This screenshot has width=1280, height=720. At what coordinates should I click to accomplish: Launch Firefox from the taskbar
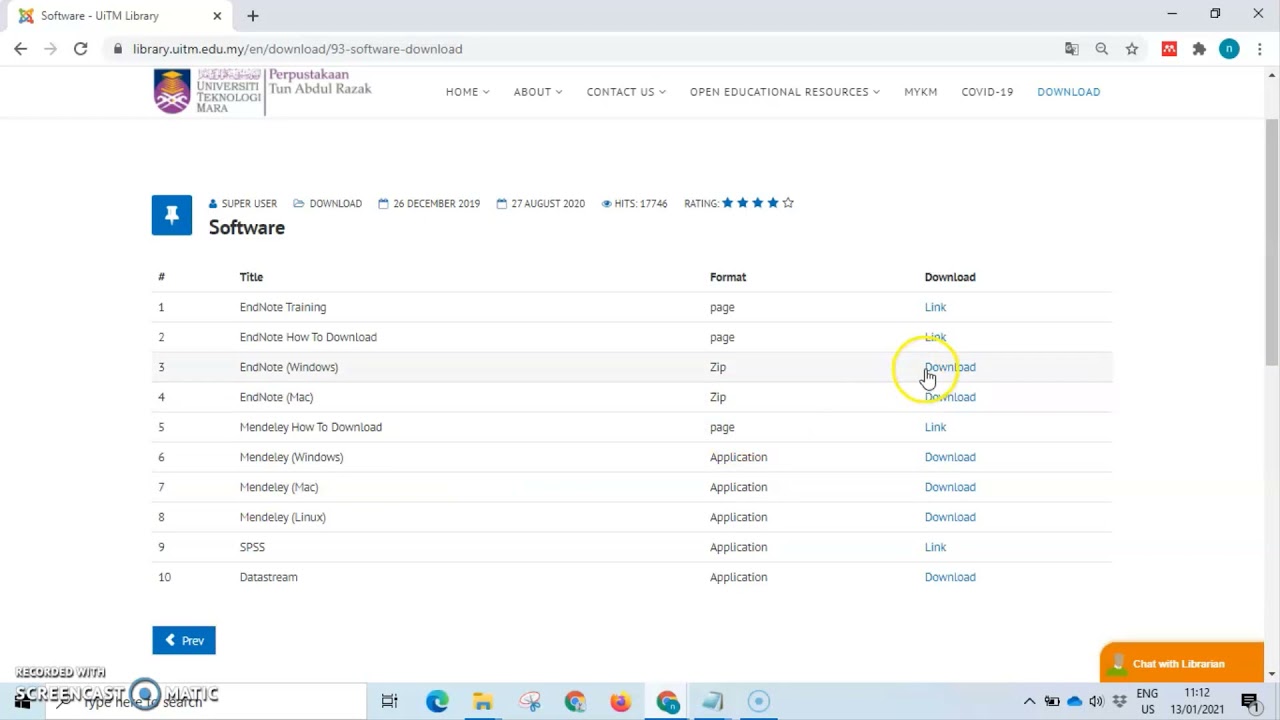(x=621, y=702)
